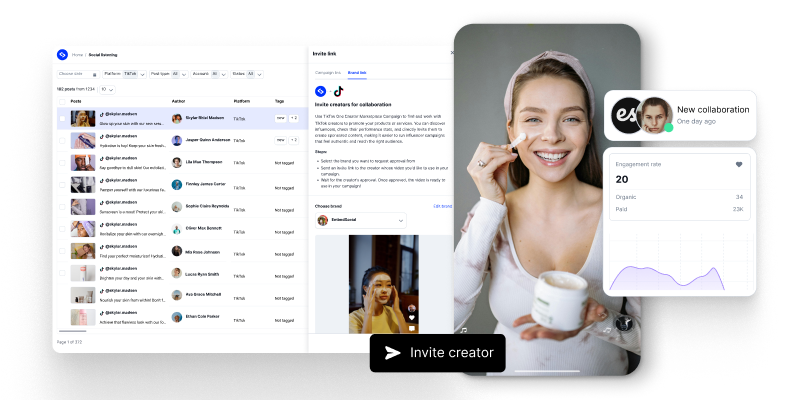Click the horizontal scrollbar under the posts table
Image resolution: width=801 pixels, height=400 pixels.
pos(72,331)
